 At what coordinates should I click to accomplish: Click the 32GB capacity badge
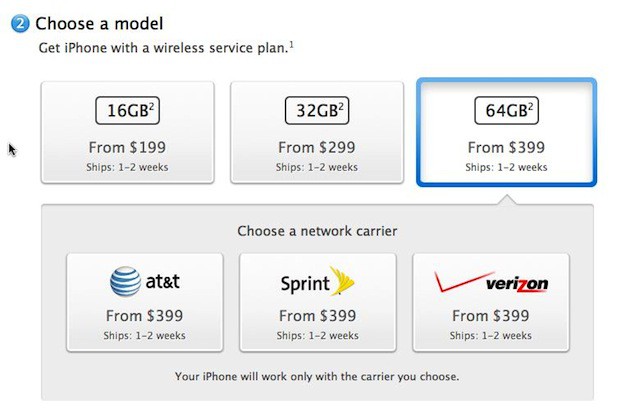click(x=317, y=109)
